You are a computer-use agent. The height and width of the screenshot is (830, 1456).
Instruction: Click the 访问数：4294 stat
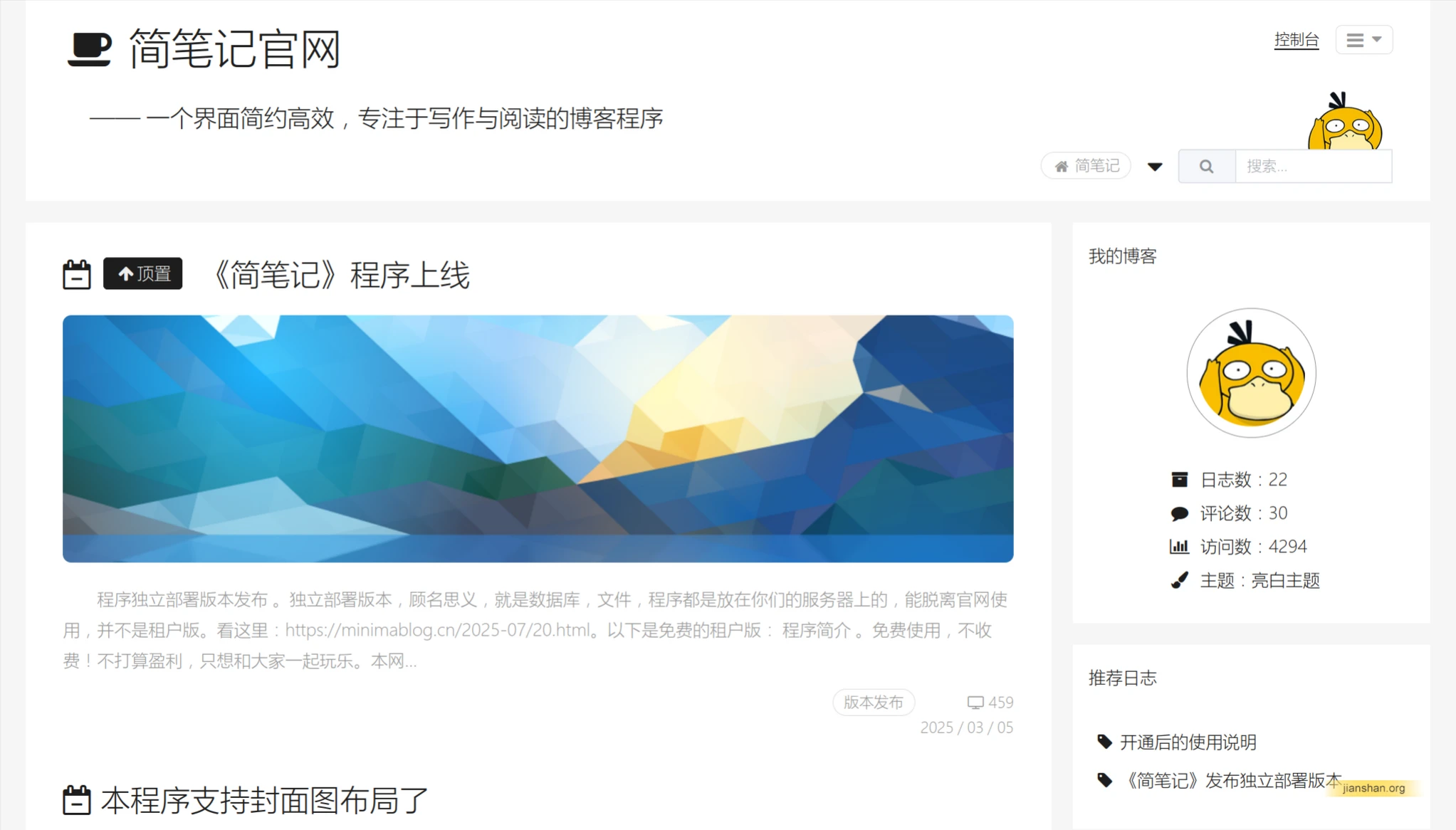[1253, 547]
